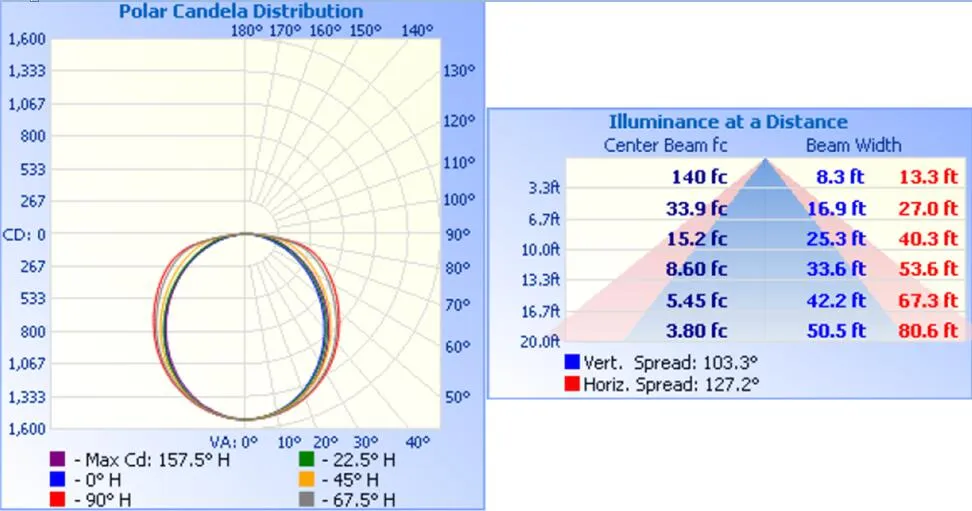Click the CD: 0 axis label

click(x=24, y=234)
